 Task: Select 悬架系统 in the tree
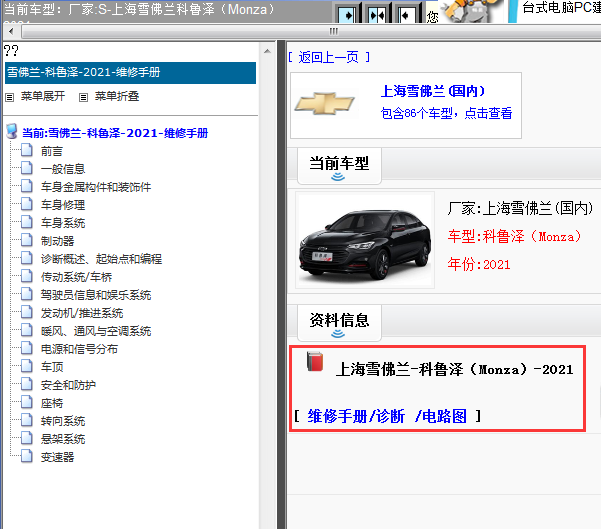63,439
